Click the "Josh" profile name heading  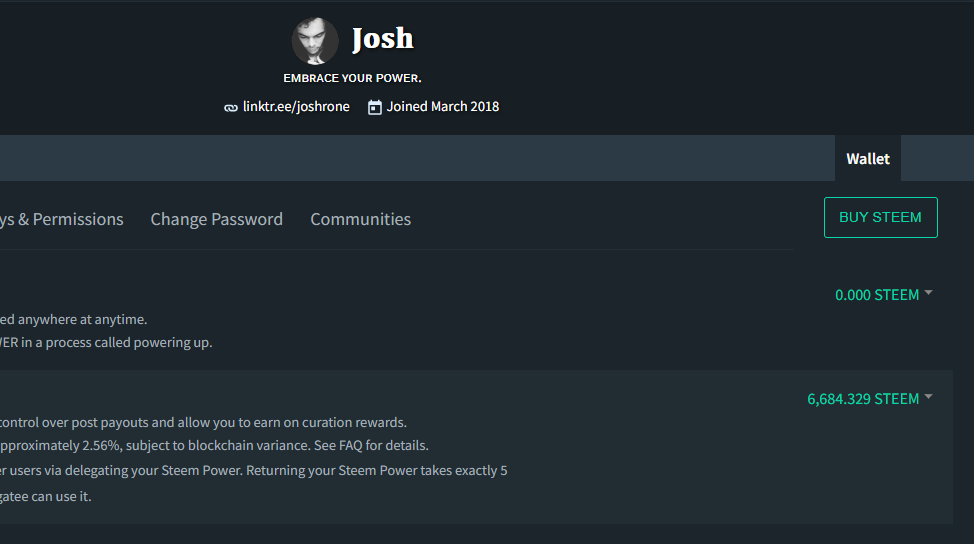pyautogui.click(x=382, y=39)
